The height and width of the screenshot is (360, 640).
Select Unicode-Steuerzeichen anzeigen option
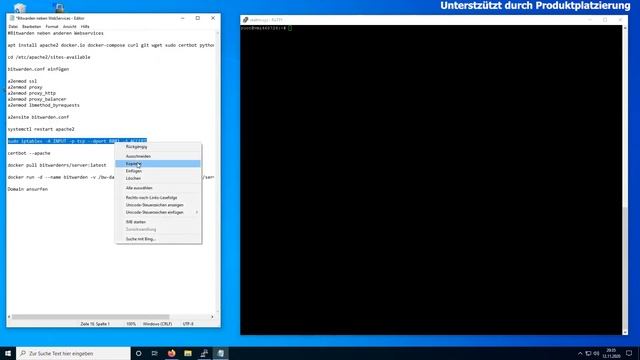[x=158, y=205]
